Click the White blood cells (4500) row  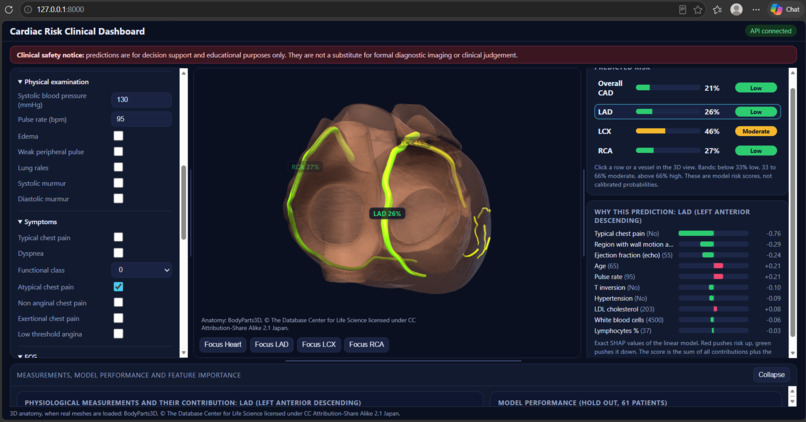[x=687, y=320]
